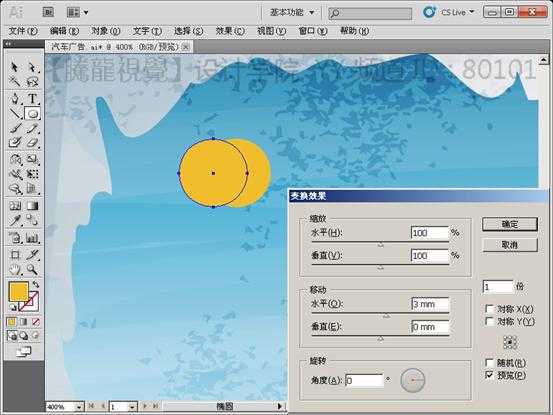Screen dimensions: 553x415
Task: Switch to Draw Behind mode
Action: 24,336
